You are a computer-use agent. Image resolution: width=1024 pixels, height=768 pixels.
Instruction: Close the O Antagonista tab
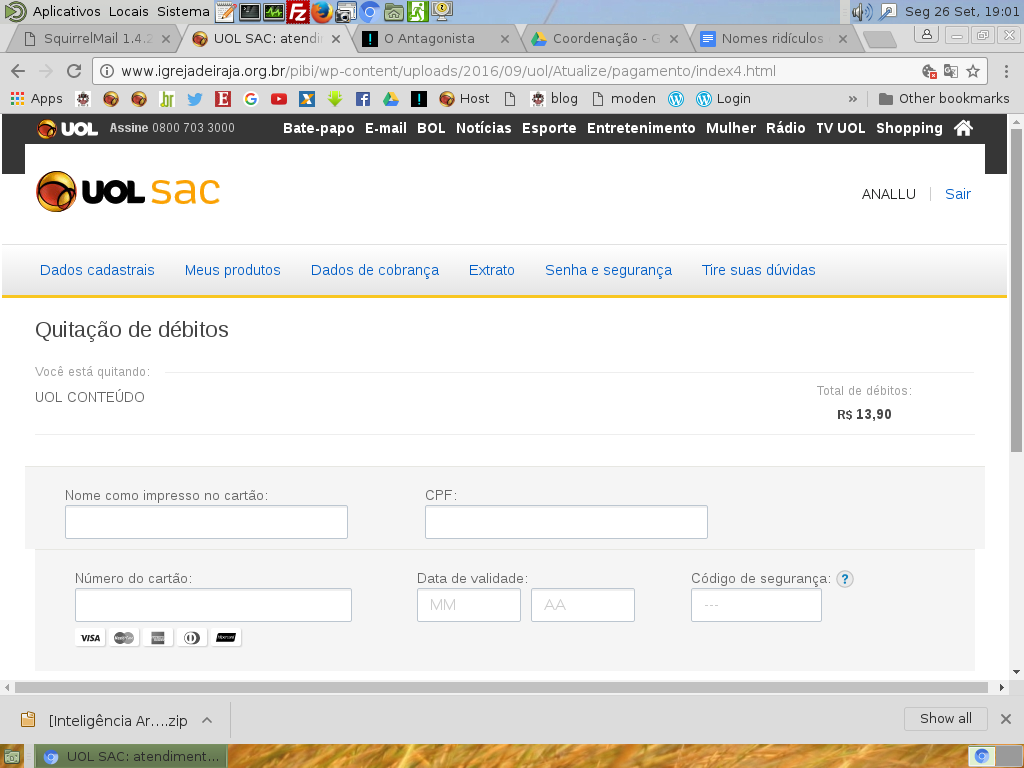tap(505, 39)
